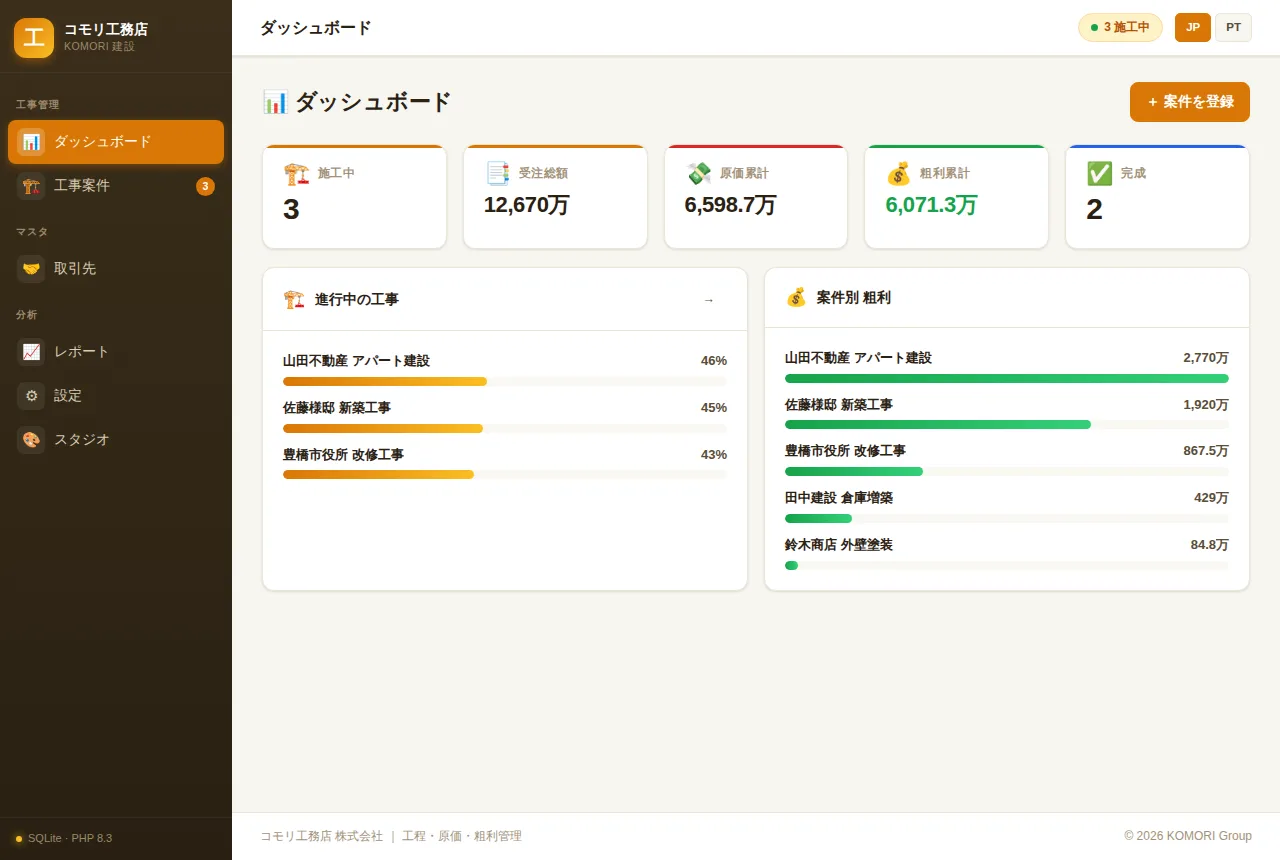
Task: Click the money bag icon on 粗利累計 card
Action: [x=898, y=174]
